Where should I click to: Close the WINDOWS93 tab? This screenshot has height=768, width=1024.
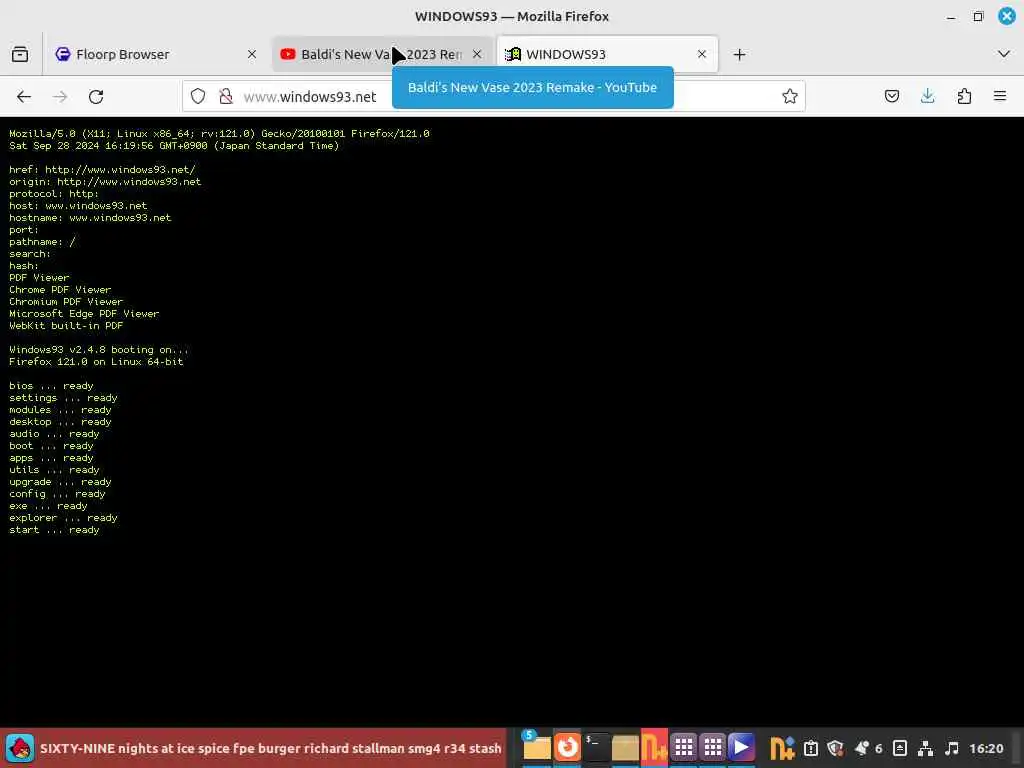pos(702,54)
